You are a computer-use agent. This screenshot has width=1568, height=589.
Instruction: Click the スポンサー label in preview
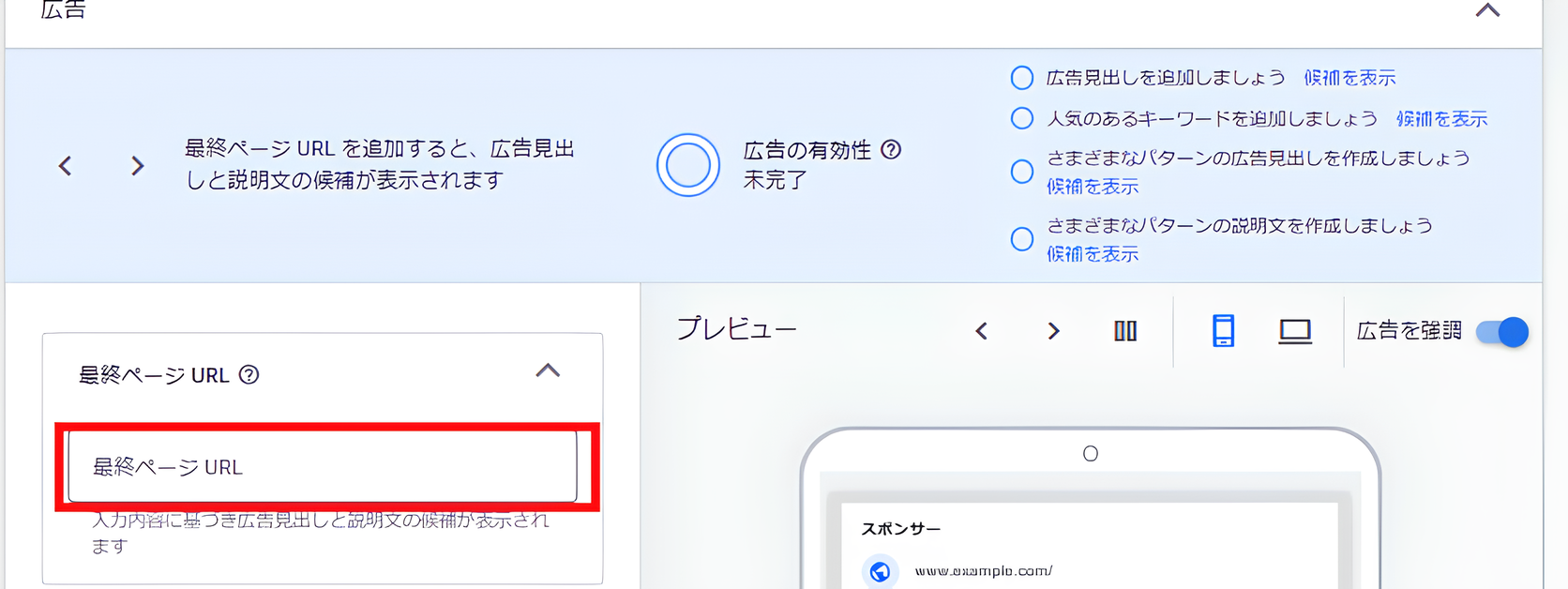[x=900, y=529]
